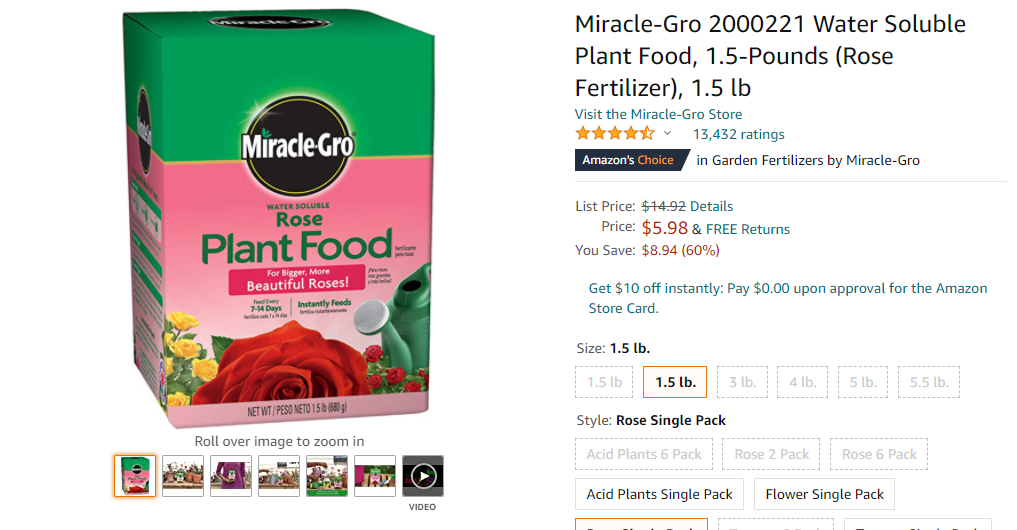
Task: Choose the 5.5 lb. size option
Action: click(x=929, y=382)
